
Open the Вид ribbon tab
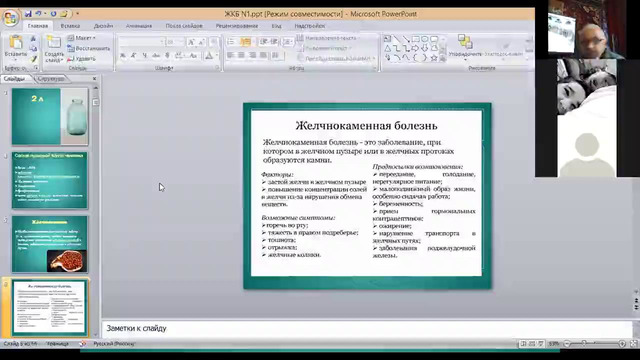[x=276, y=26]
